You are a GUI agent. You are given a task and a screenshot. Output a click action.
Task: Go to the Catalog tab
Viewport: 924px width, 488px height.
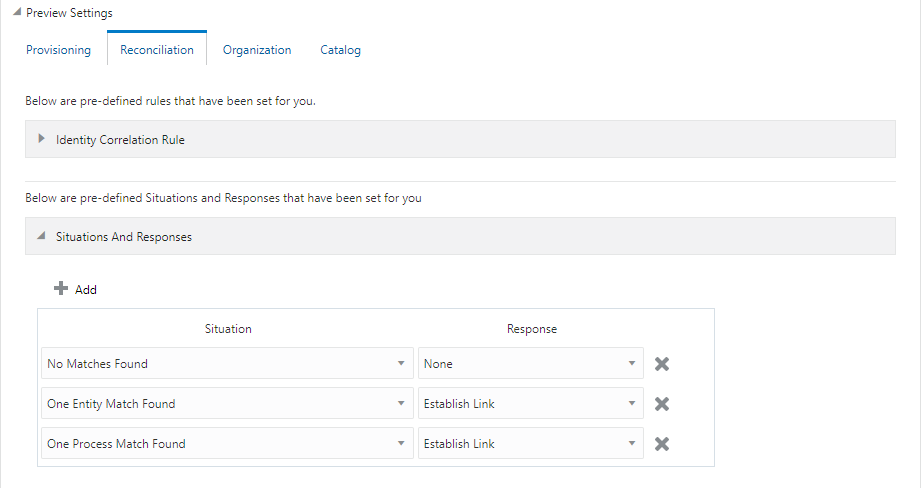(x=340, y=50)
